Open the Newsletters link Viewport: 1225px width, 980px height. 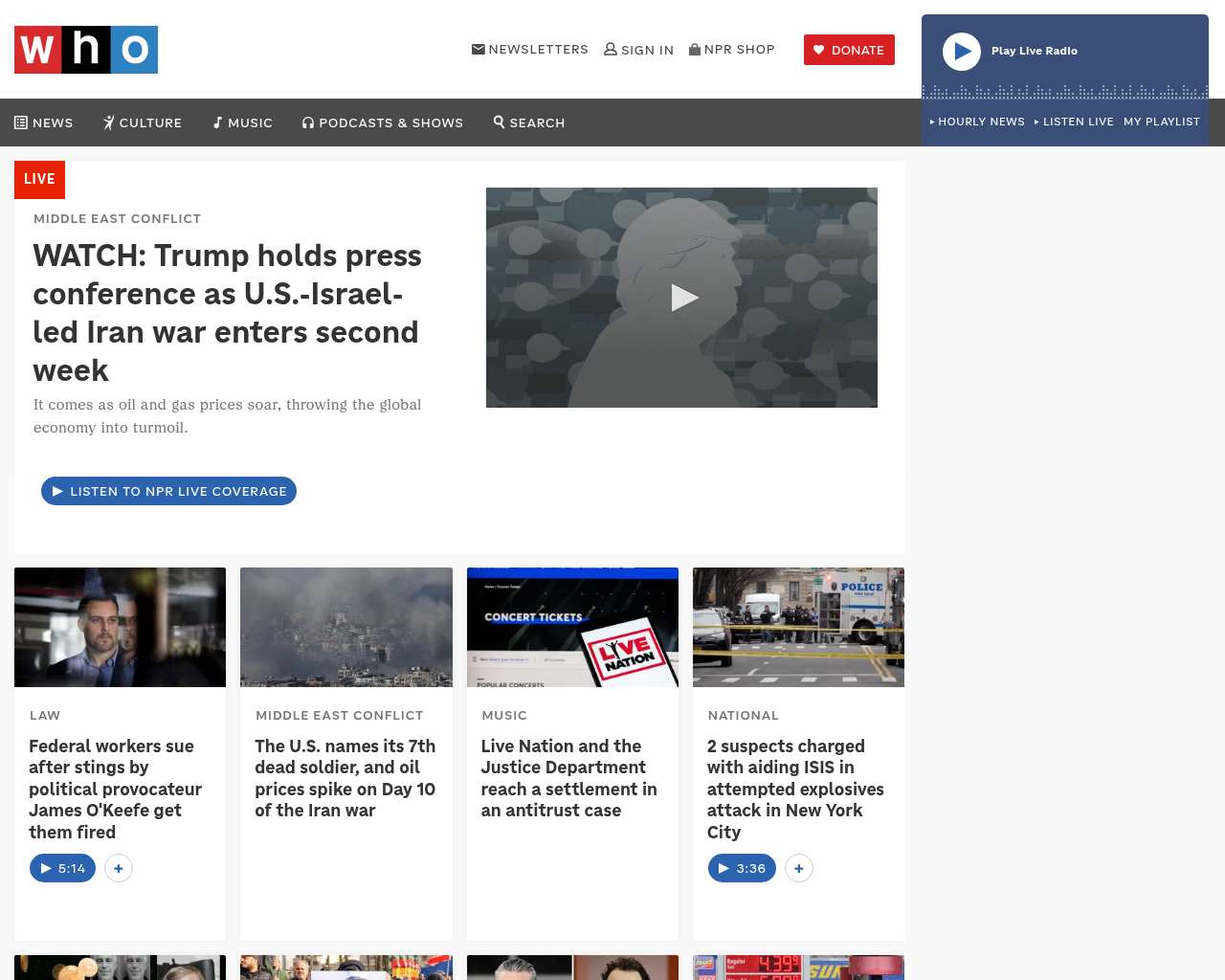pos(530,49)
